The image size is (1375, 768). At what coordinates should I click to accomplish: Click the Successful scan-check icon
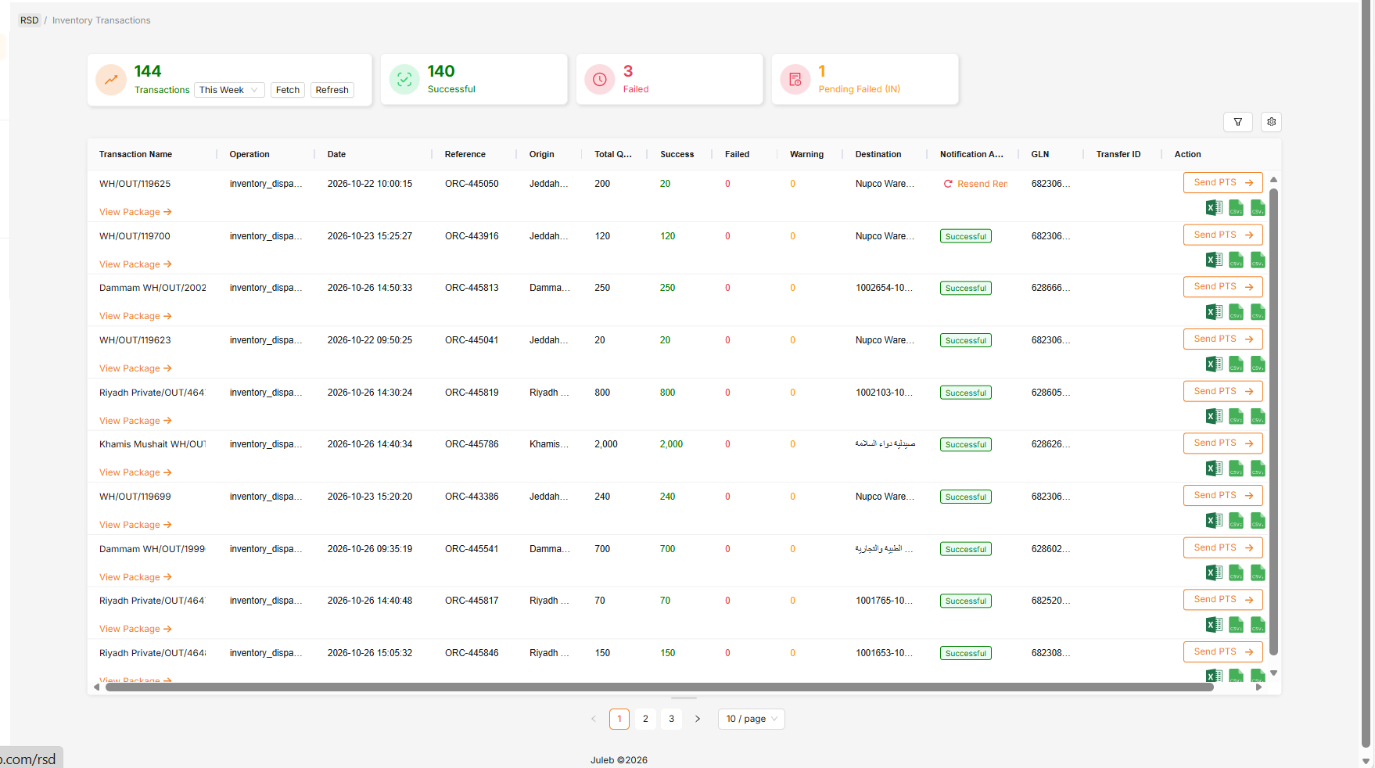(x=404, y=79)
